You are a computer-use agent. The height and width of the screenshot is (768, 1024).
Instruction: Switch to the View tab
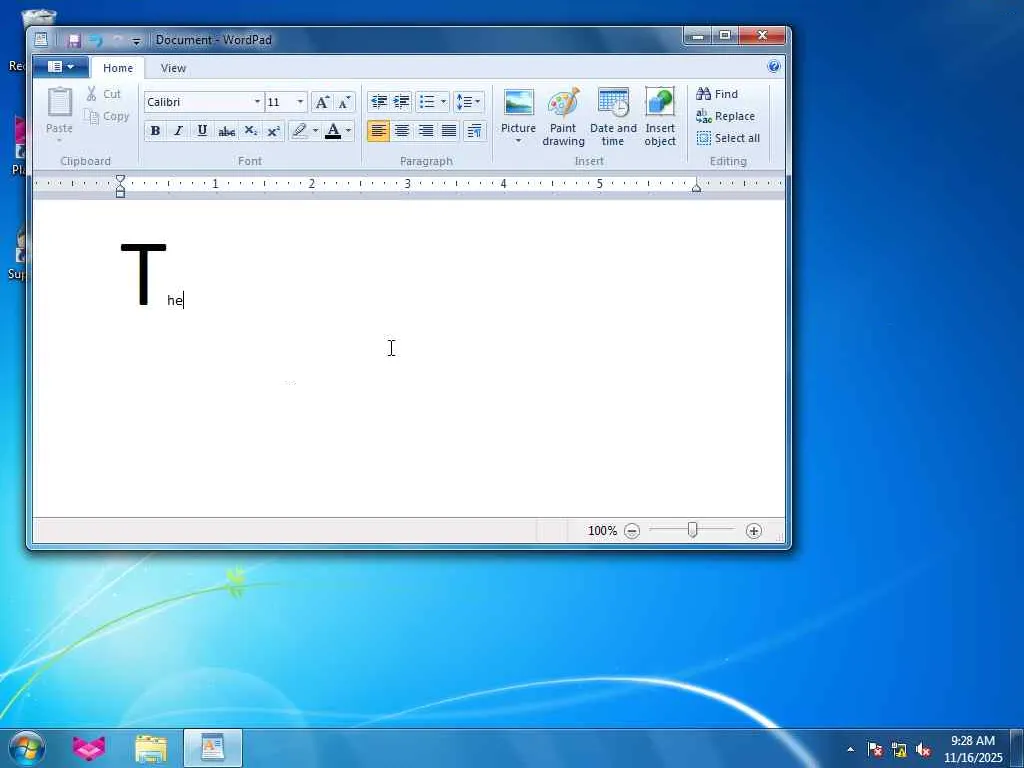tap(173, 68)
